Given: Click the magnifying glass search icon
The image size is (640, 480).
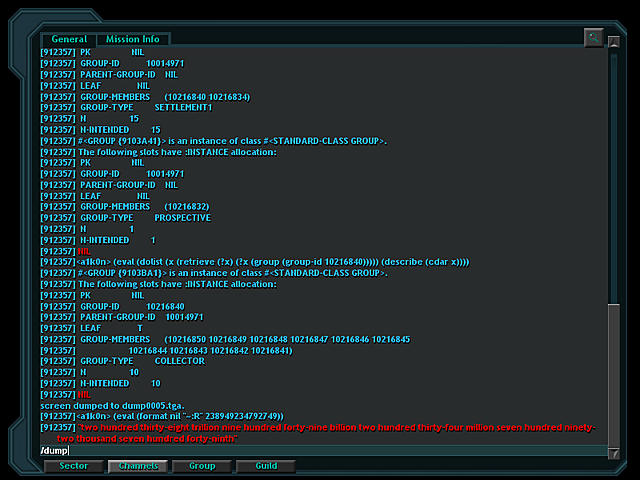Looking at the screenshot, I should click(593, 38).
